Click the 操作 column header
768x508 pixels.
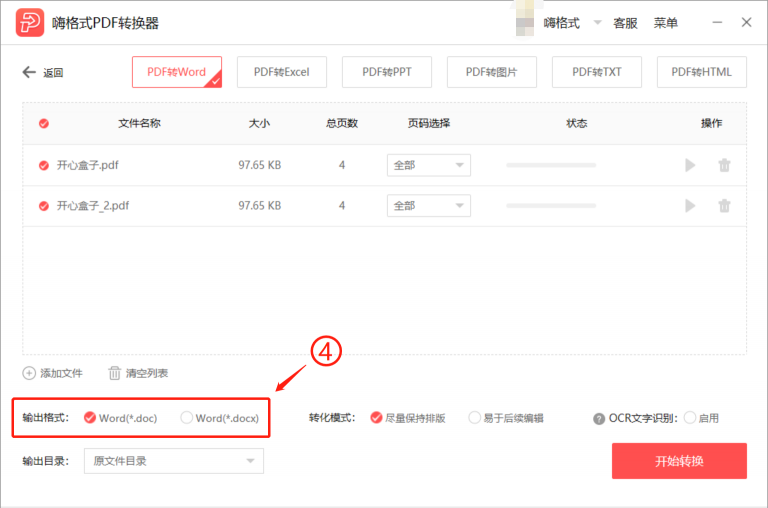(x=711, y=123)
